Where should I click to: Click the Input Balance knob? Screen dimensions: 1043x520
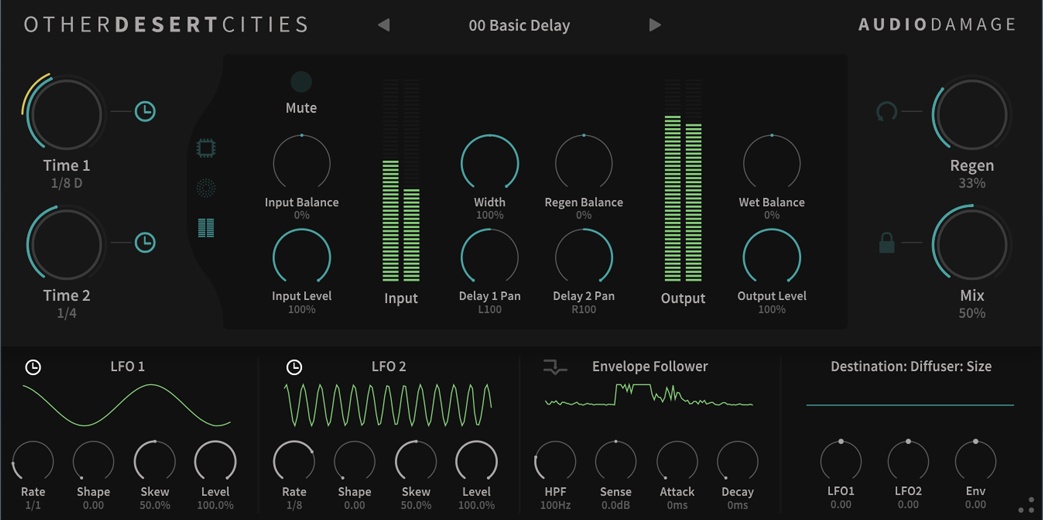coord(301,163)
